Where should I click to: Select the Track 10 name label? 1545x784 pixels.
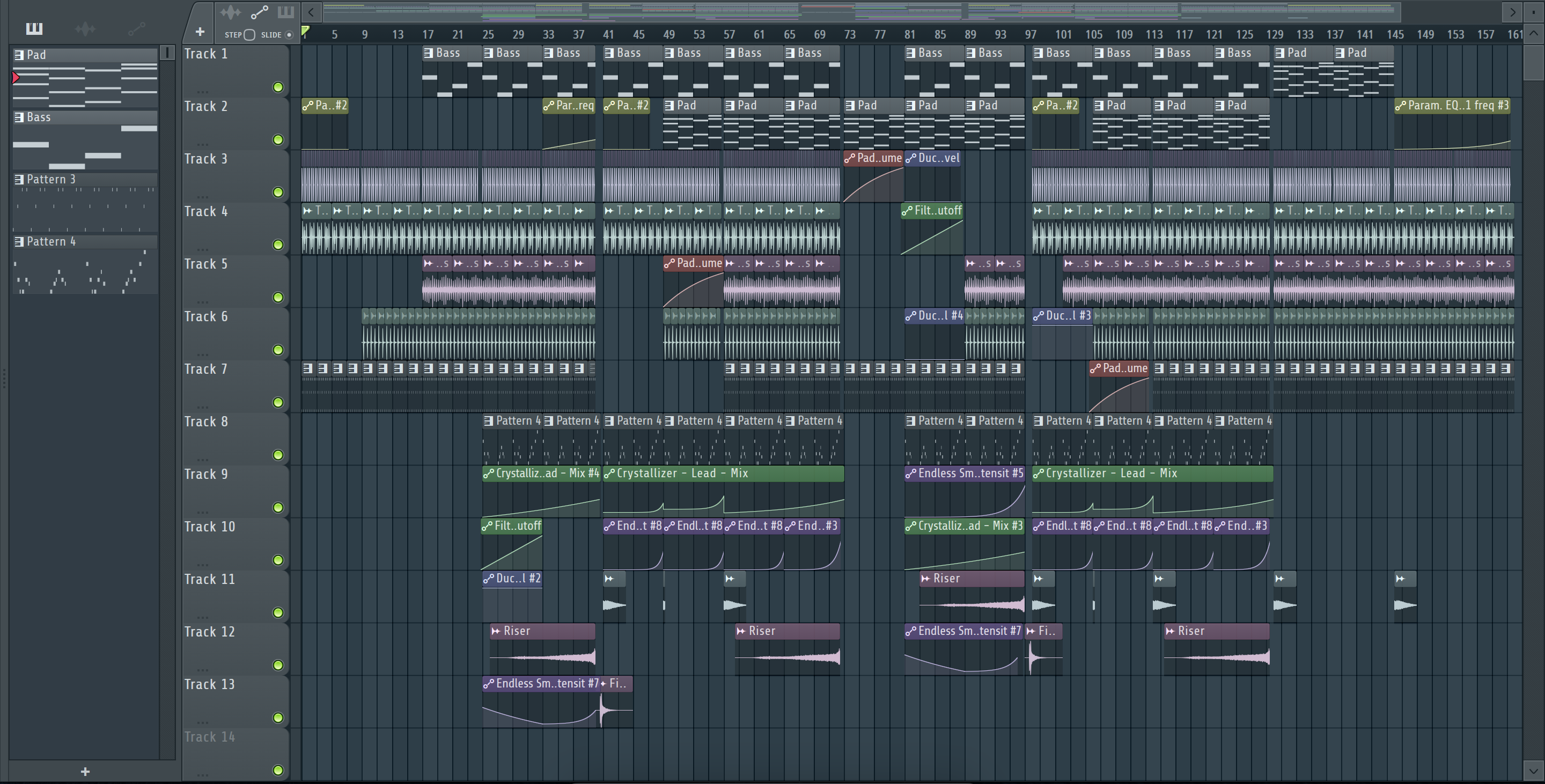209,527
